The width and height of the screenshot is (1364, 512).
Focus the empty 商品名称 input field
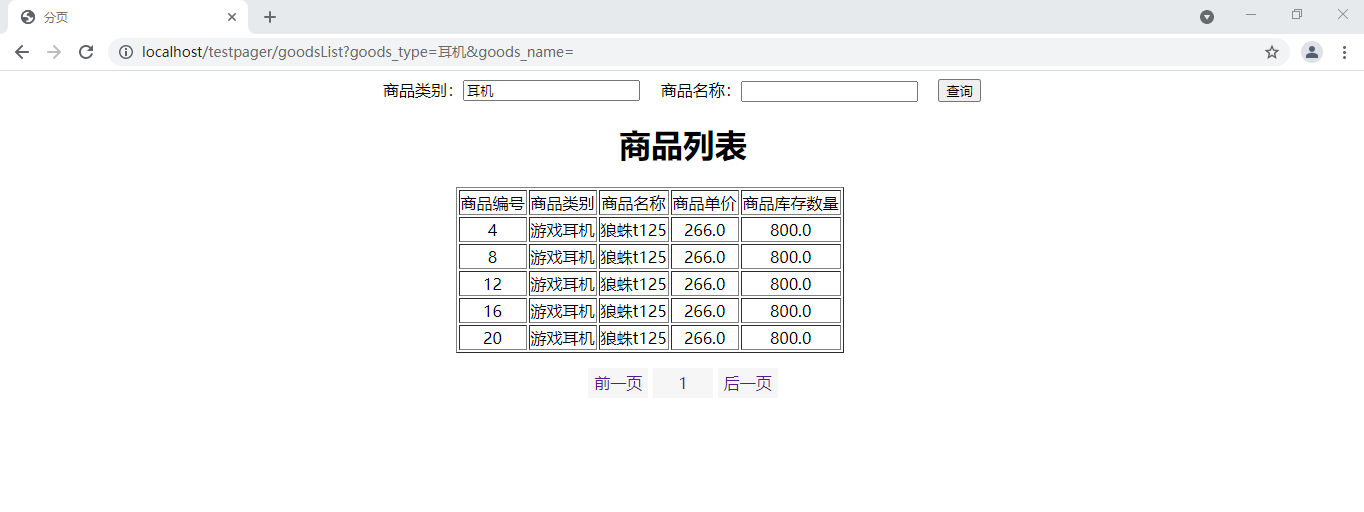829,91
